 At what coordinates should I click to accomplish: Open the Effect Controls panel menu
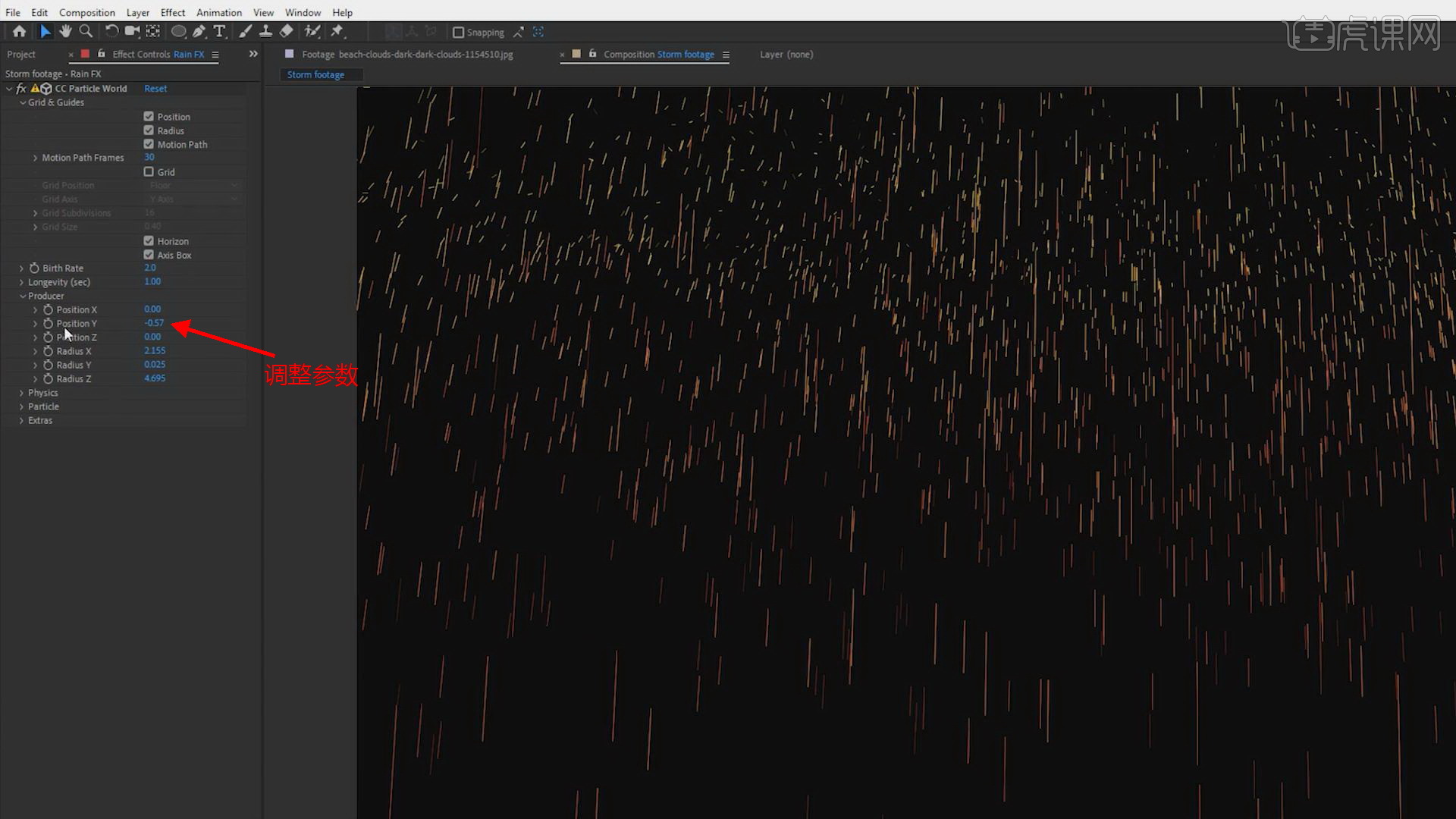click(215, 55)
